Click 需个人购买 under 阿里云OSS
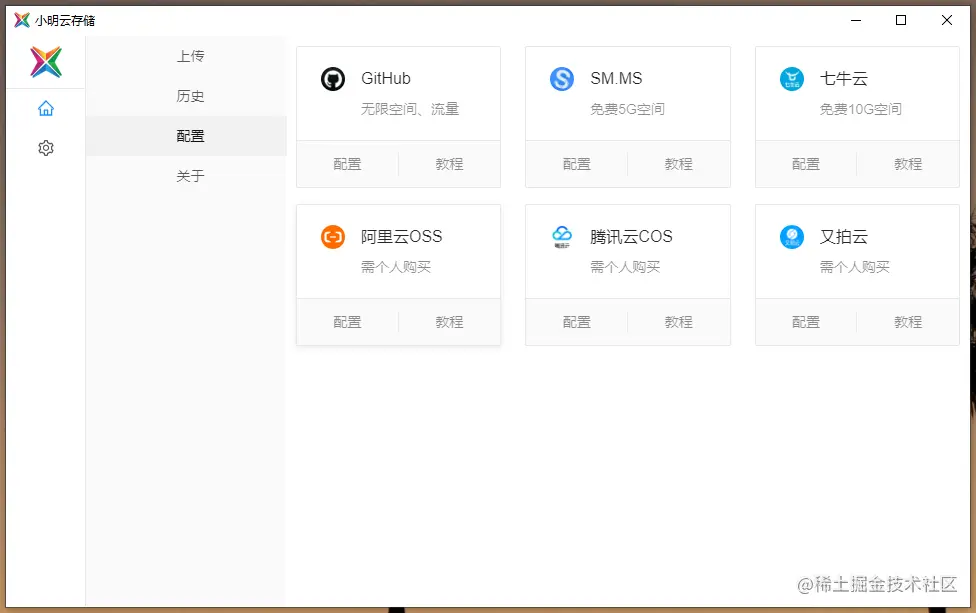This screenshot has height=613, width=976. point(396,267)
